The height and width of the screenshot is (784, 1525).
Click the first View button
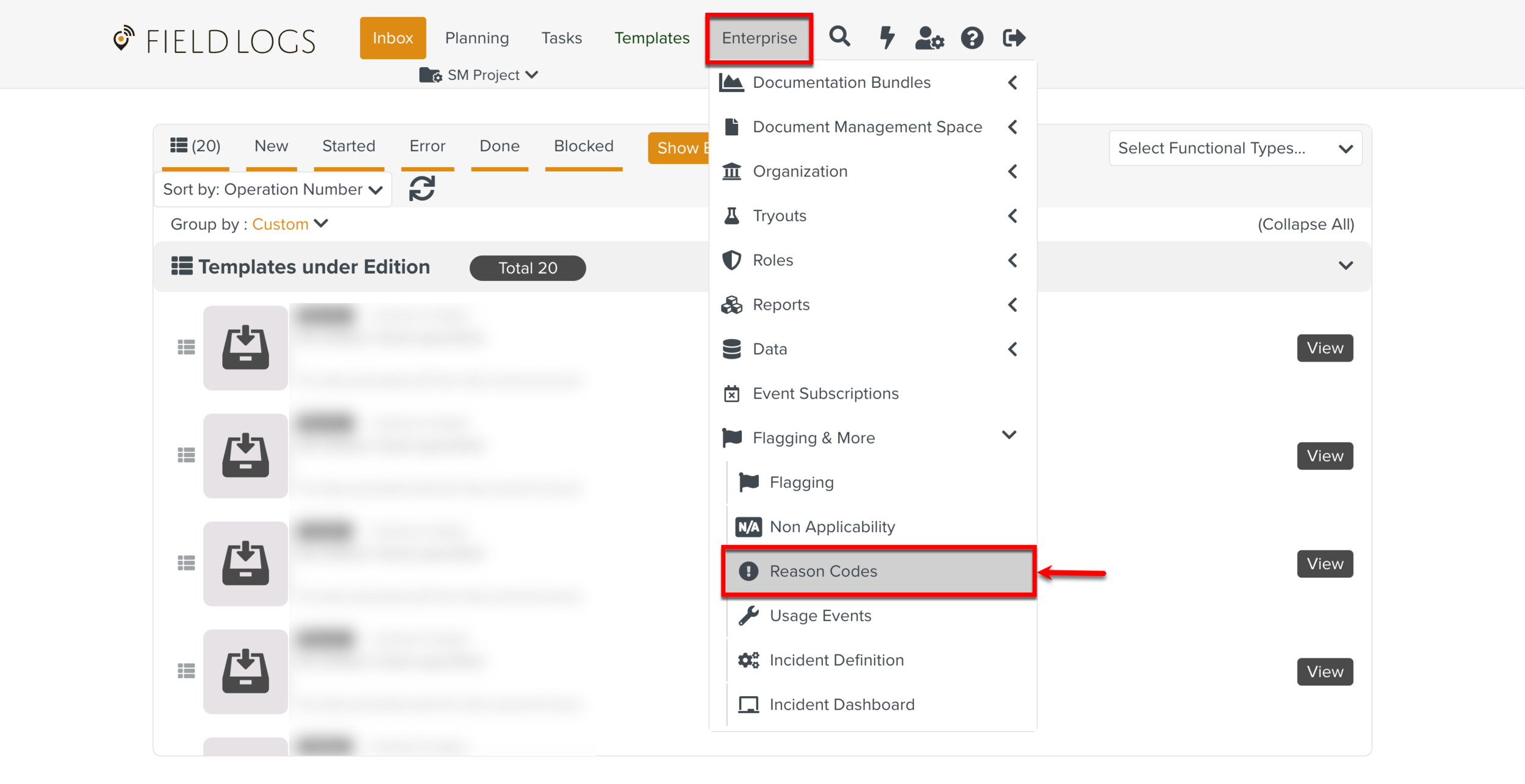click(1324, 348)
